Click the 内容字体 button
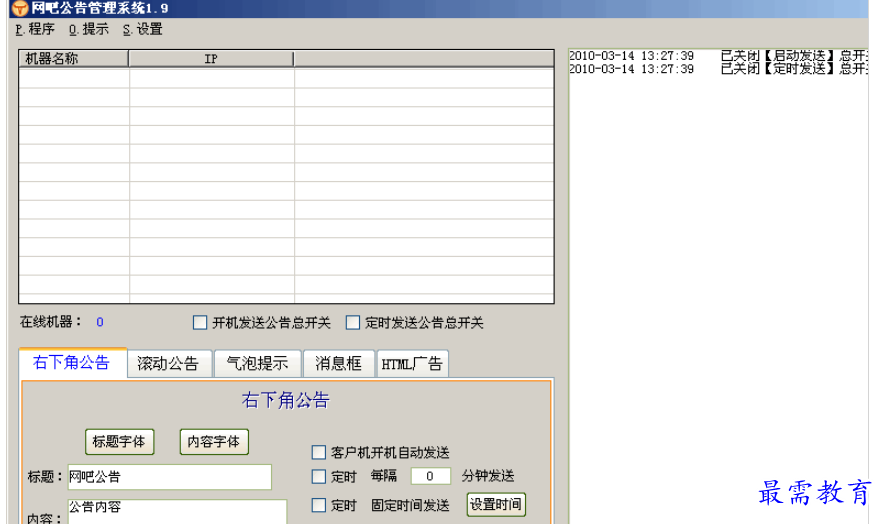Screen dimensions: 880x524 pos(214,442)
